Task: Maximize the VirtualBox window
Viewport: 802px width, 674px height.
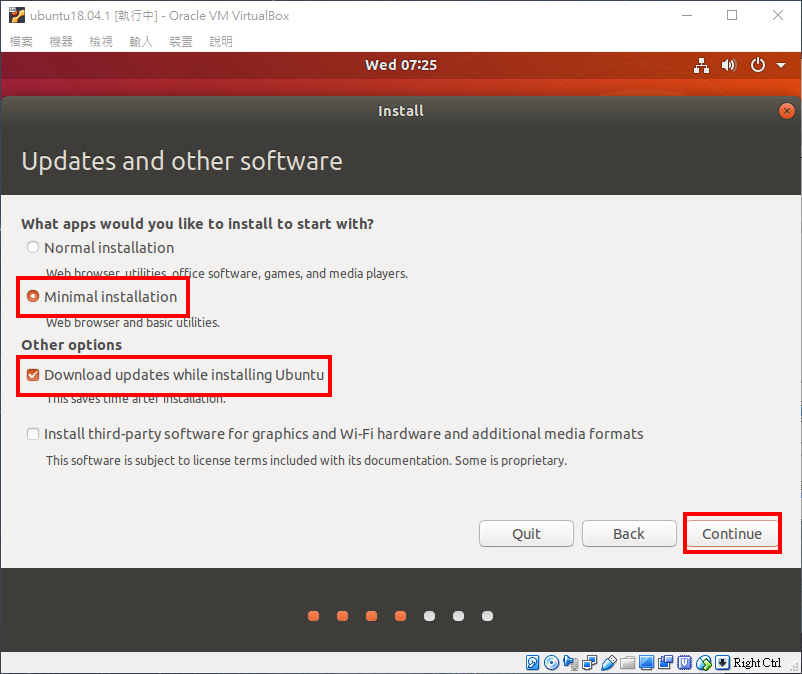Action: coord(732,15)
